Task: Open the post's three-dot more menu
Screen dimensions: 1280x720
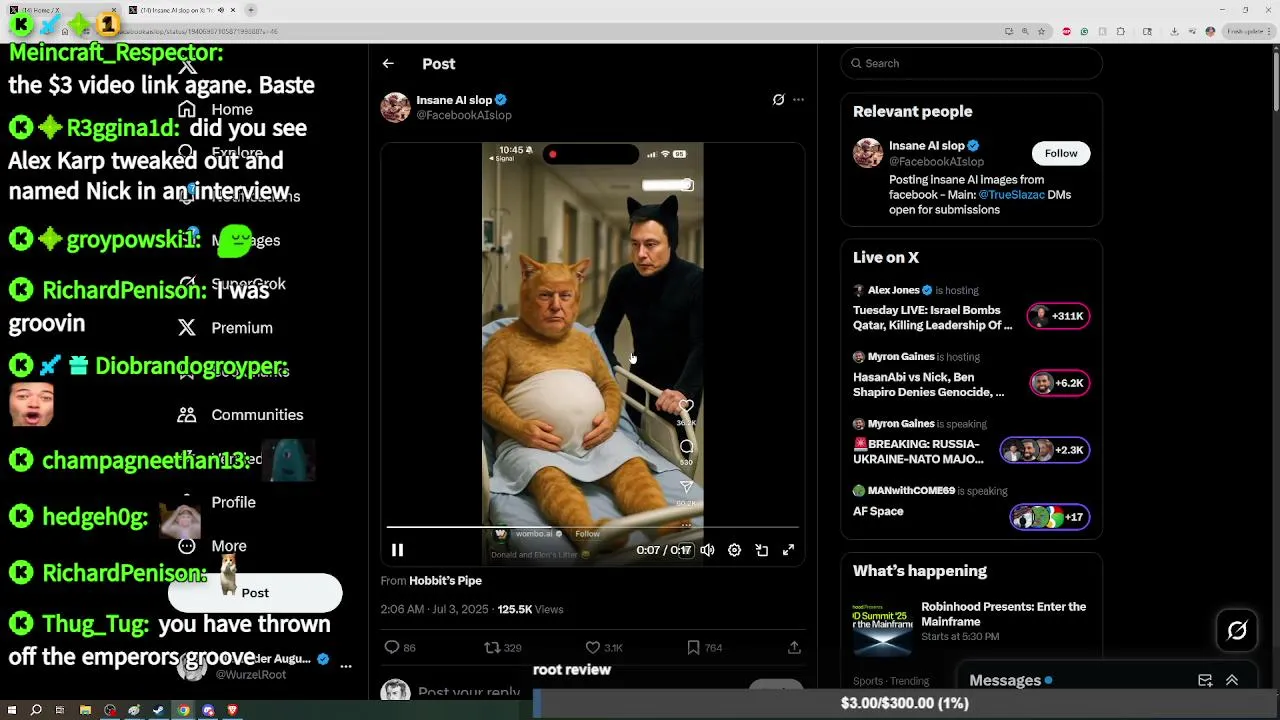Action: pyautogui.click(x=798, y=100)
